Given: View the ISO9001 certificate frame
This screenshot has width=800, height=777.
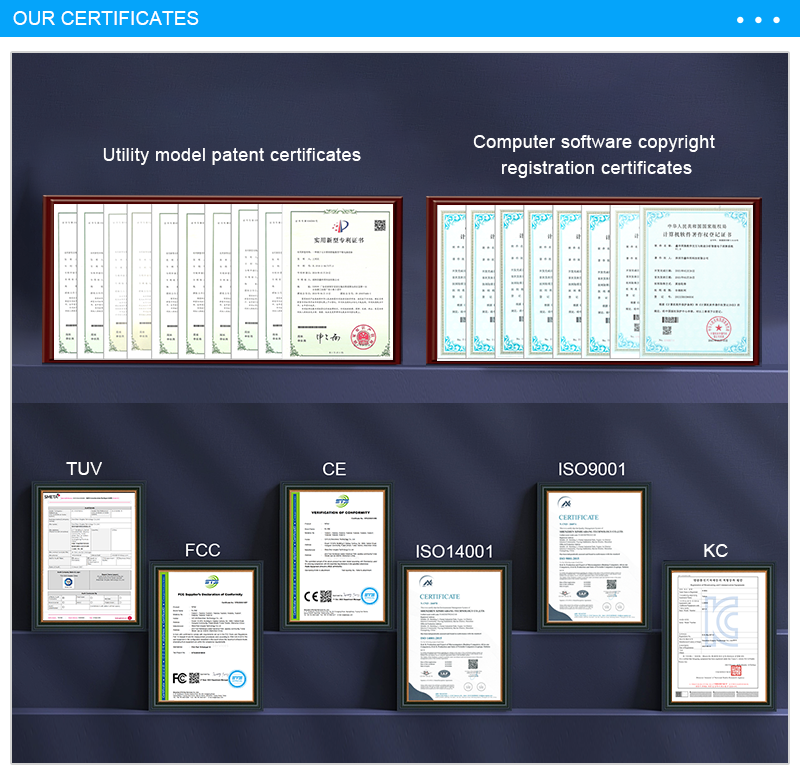Looking at the screenshot, I should (593, 556).
